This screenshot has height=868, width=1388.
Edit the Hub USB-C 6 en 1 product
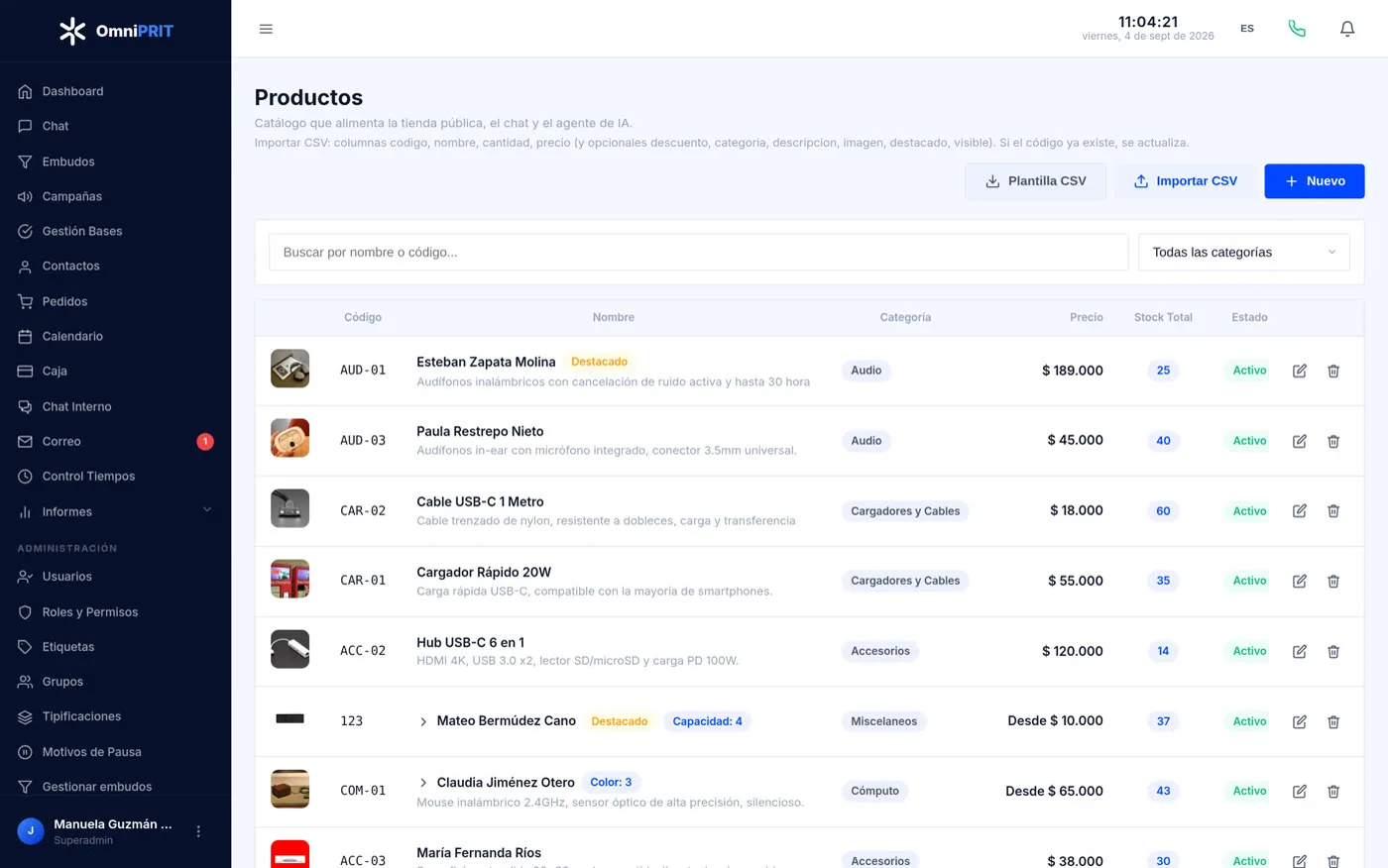(1299, 651)
